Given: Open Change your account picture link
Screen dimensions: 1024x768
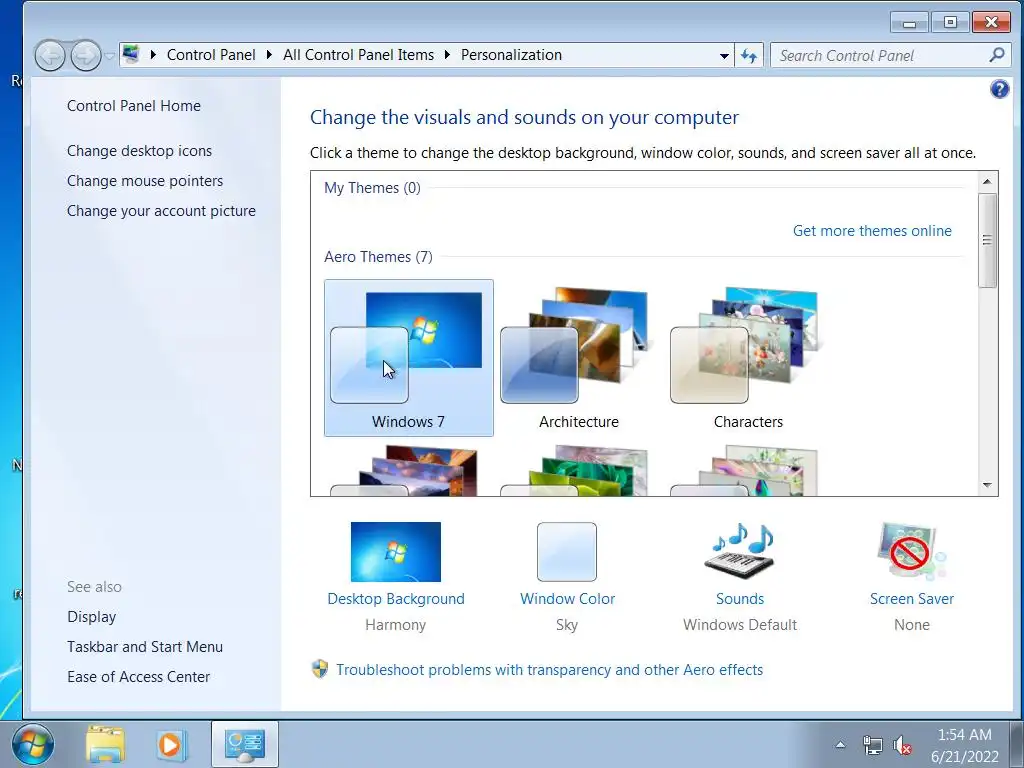Looking at the screenshot, I should (x=161, y=211).
